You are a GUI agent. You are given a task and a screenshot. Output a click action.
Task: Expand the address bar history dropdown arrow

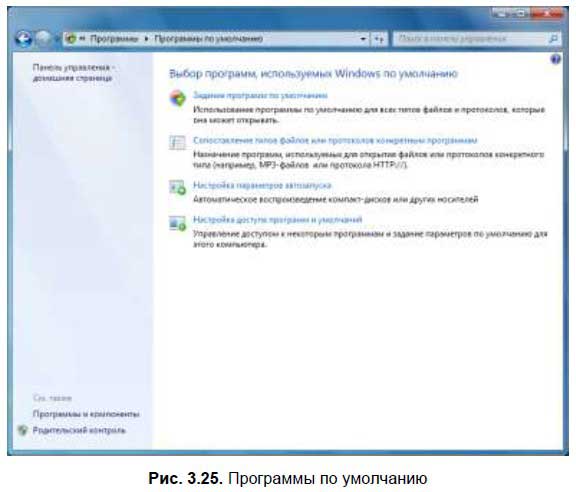363,38
